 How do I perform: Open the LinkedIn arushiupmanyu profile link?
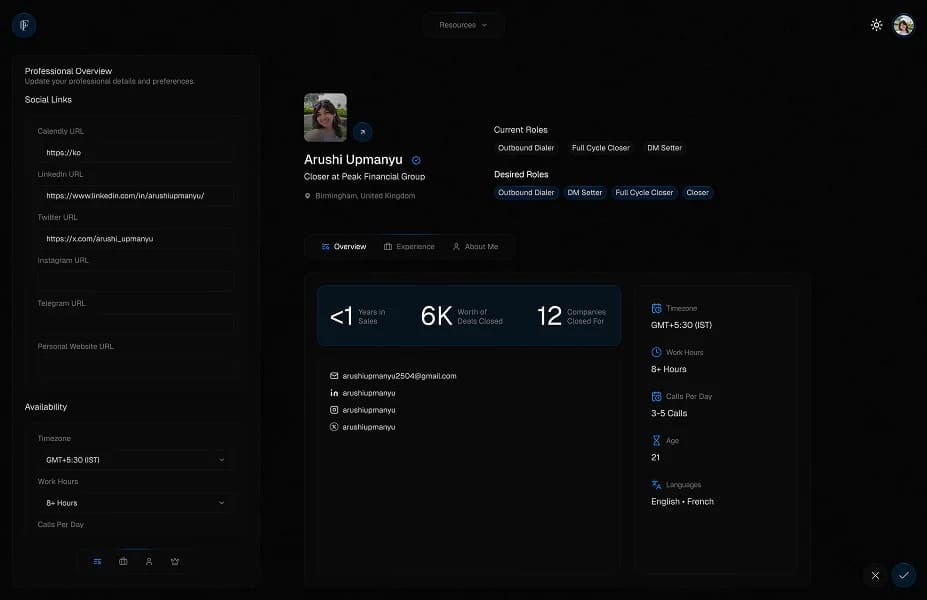(x=368, y=393)
